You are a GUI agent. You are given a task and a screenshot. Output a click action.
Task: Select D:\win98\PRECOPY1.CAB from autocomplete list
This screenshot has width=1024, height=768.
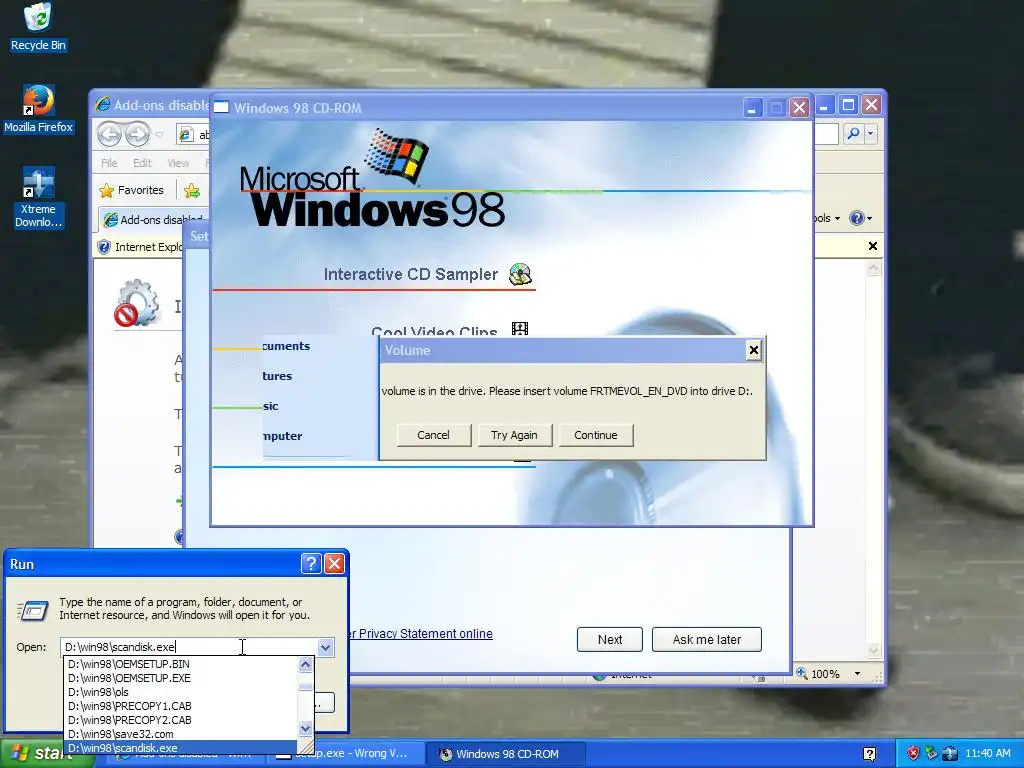pos(181,706)
